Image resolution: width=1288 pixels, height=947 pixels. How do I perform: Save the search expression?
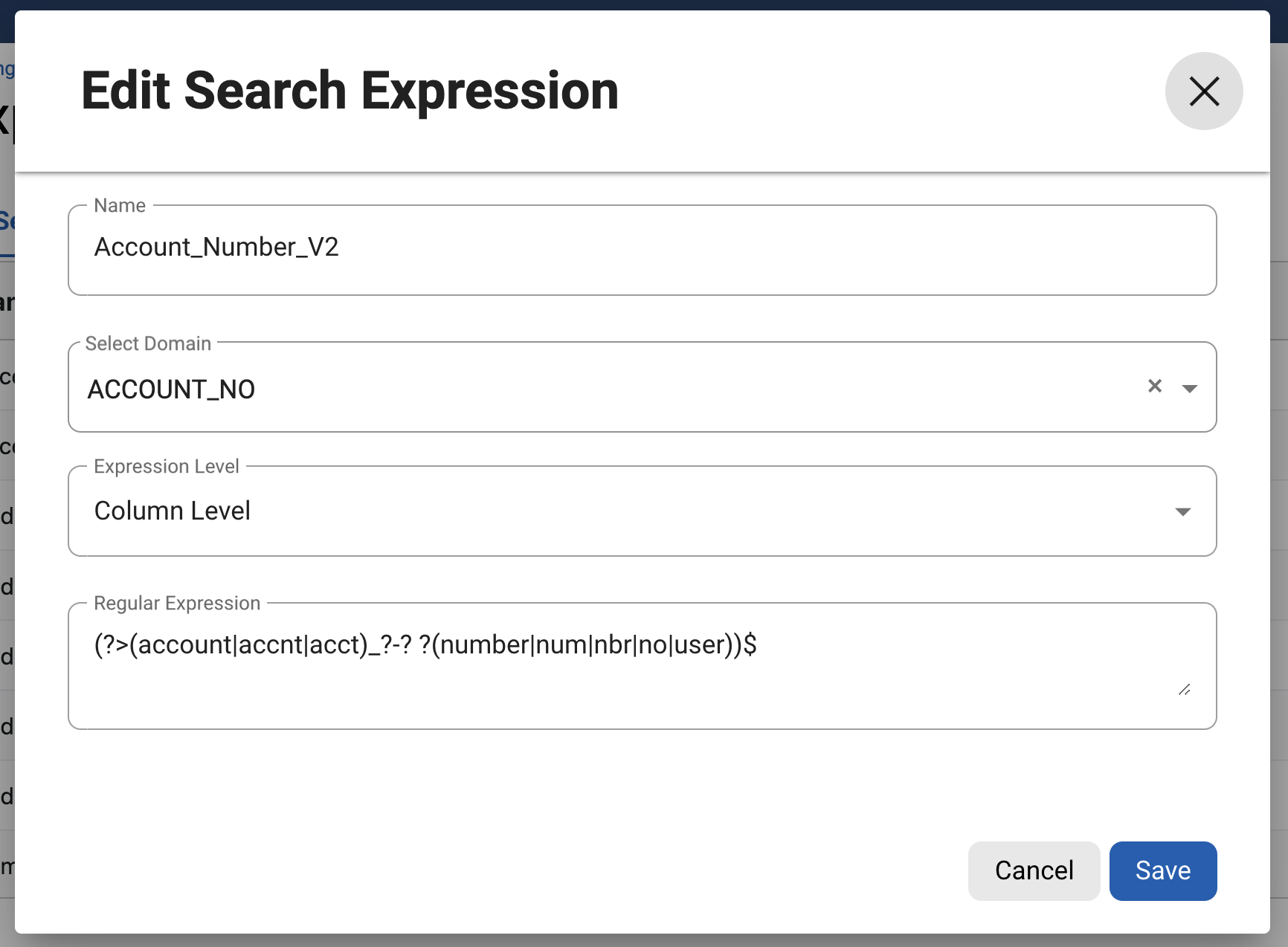point(1162,870)
